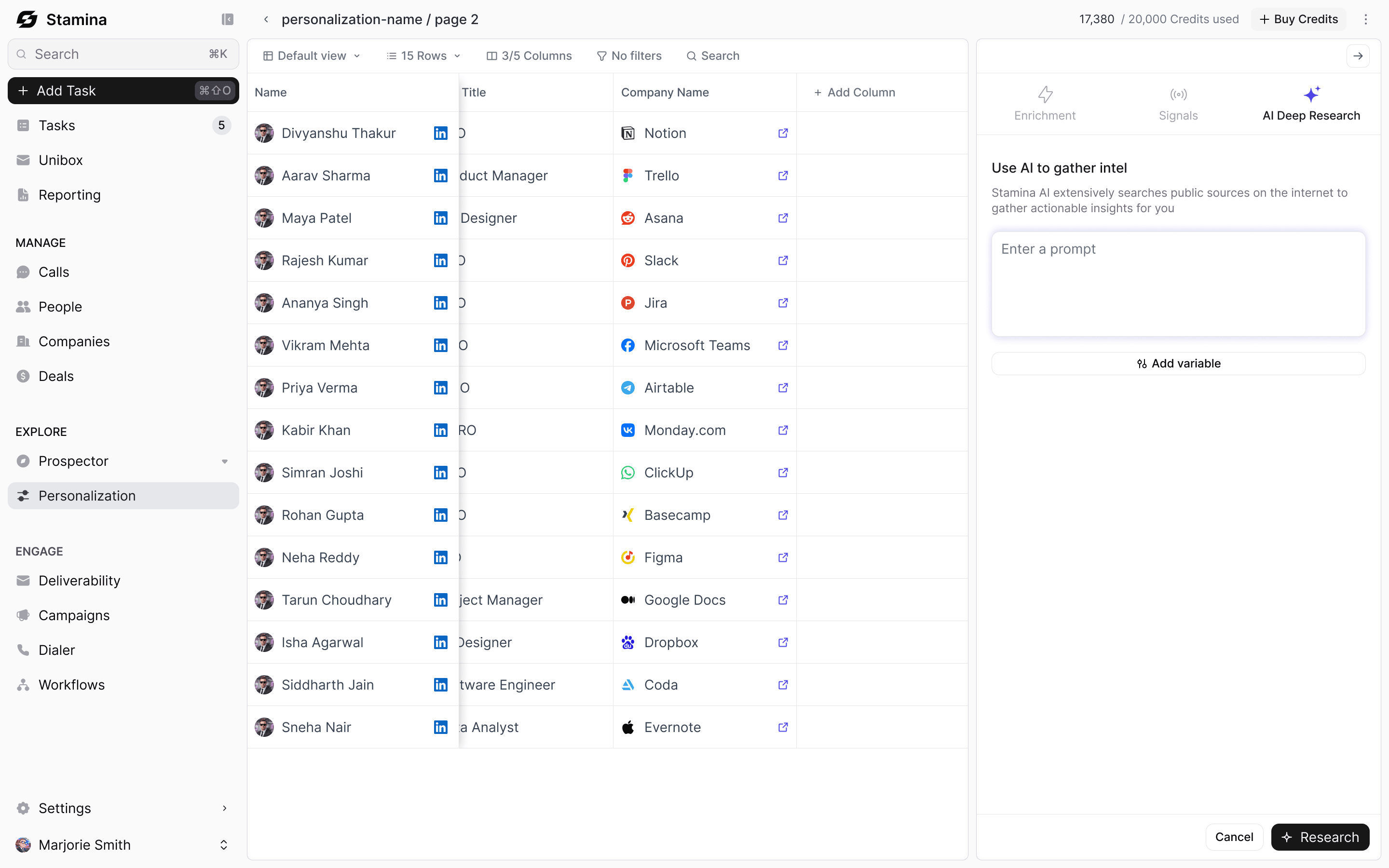
Task: Open the 15 Rows dropdown
Action: [x=423, y=55]
